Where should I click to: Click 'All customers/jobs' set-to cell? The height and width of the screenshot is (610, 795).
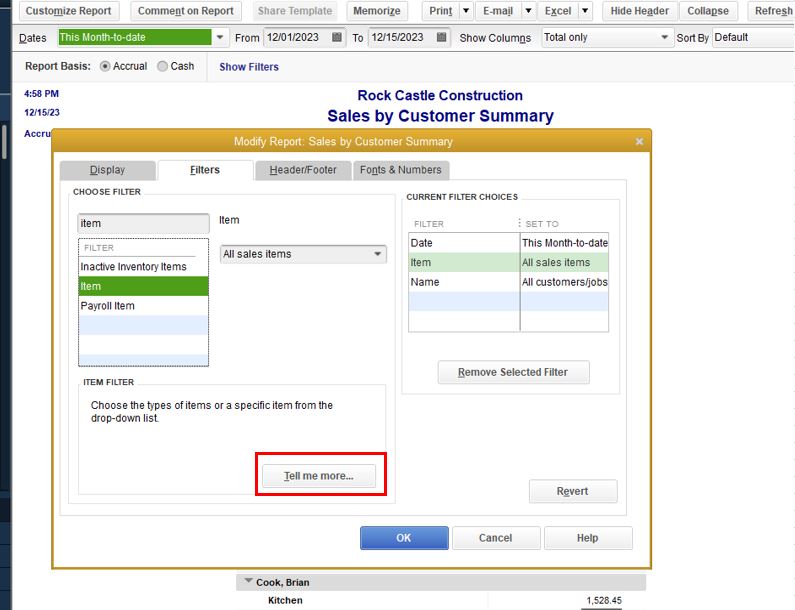point(565,282)
